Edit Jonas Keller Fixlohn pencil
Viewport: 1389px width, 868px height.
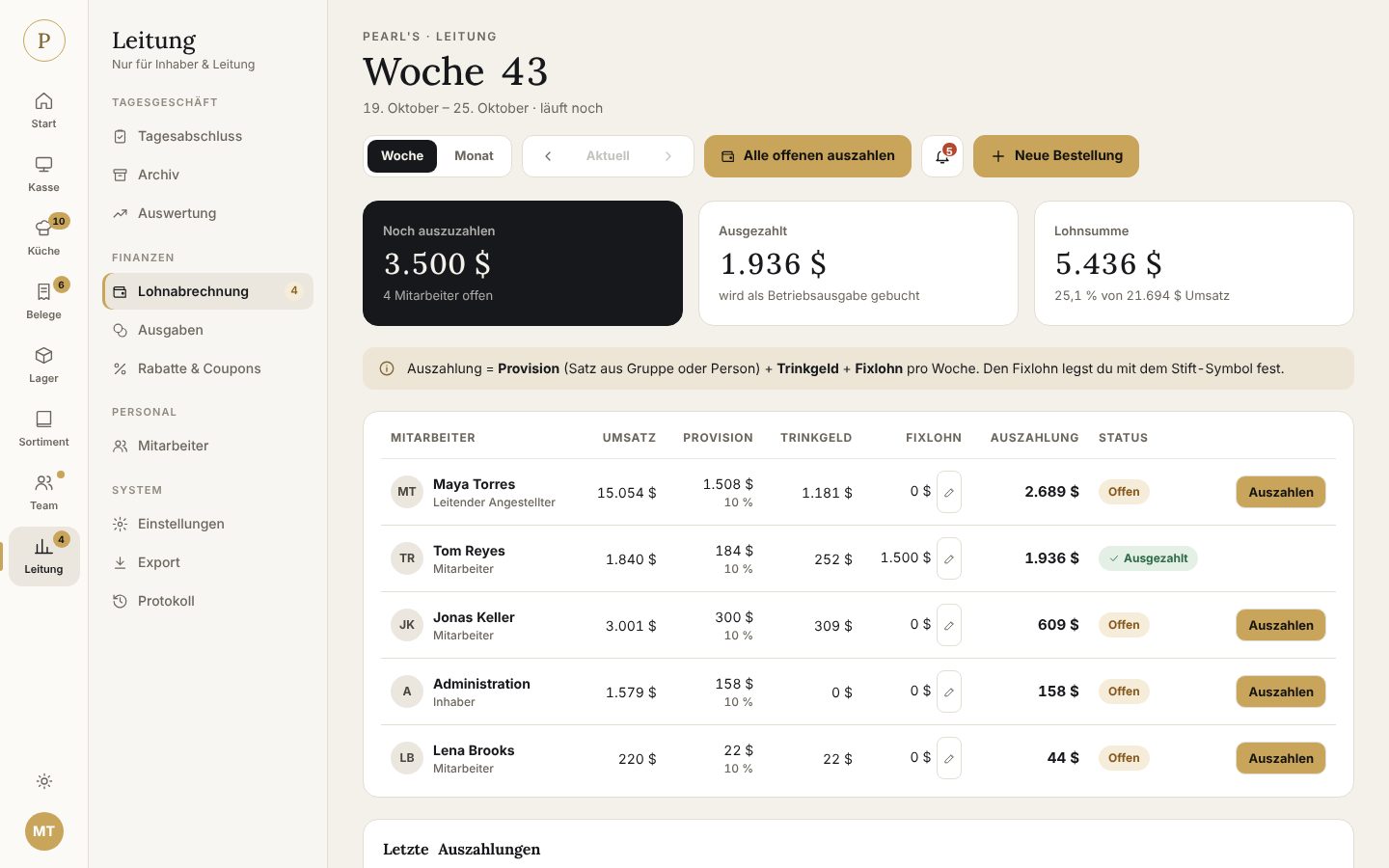949,625
